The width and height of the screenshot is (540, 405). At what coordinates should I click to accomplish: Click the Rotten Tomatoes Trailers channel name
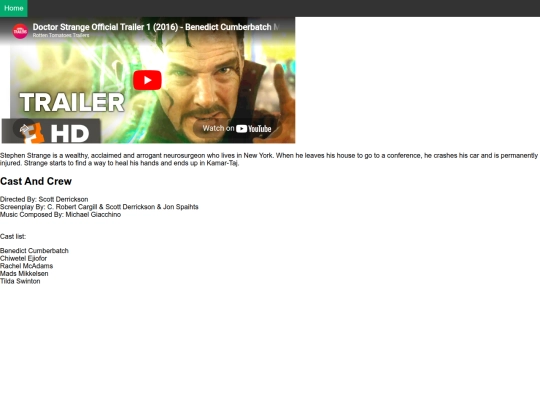(x=61, y=35)
